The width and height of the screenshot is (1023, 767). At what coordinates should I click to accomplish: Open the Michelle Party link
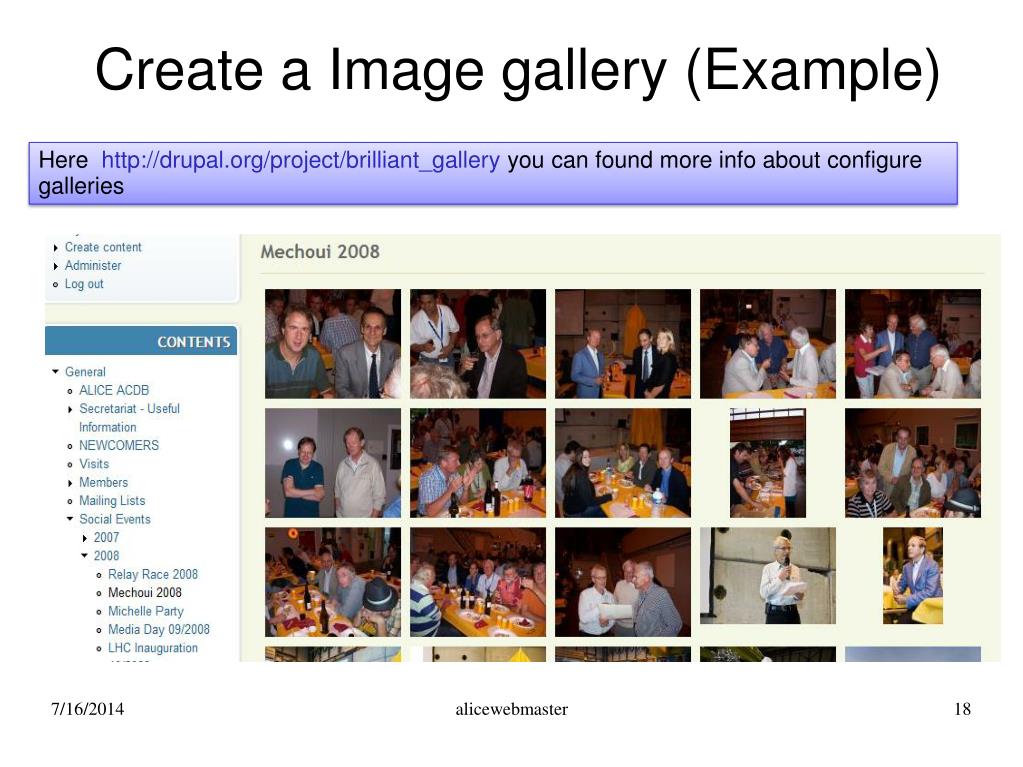[145, 611]
